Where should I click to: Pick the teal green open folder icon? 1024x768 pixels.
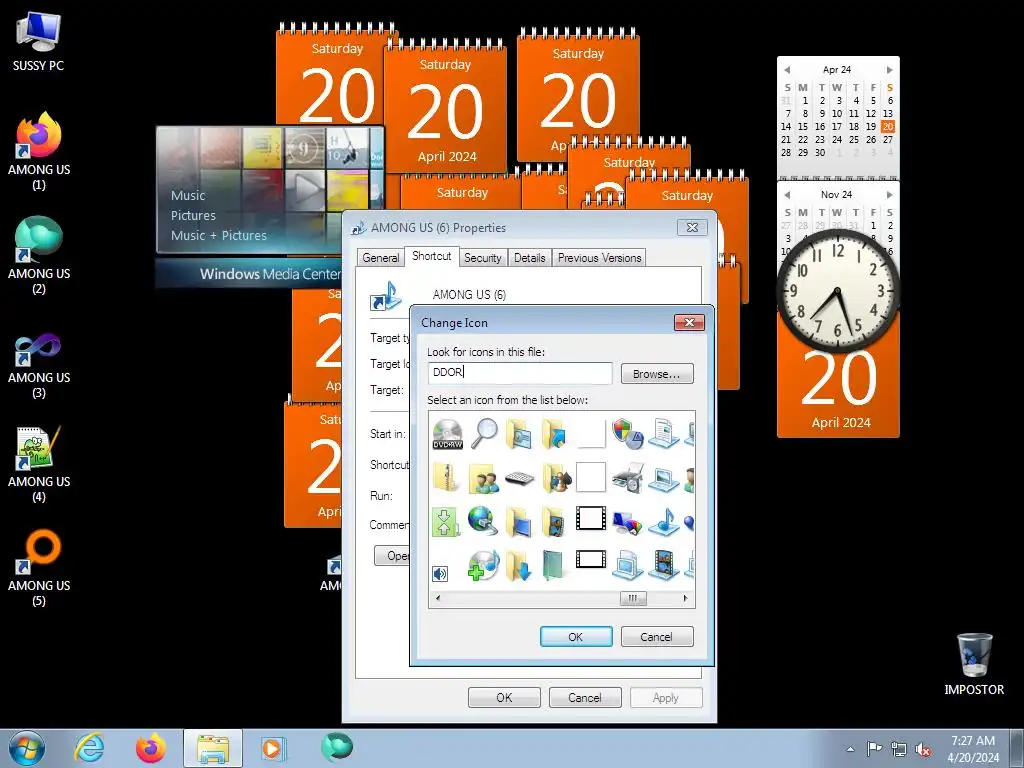click(x=554, y=566)
